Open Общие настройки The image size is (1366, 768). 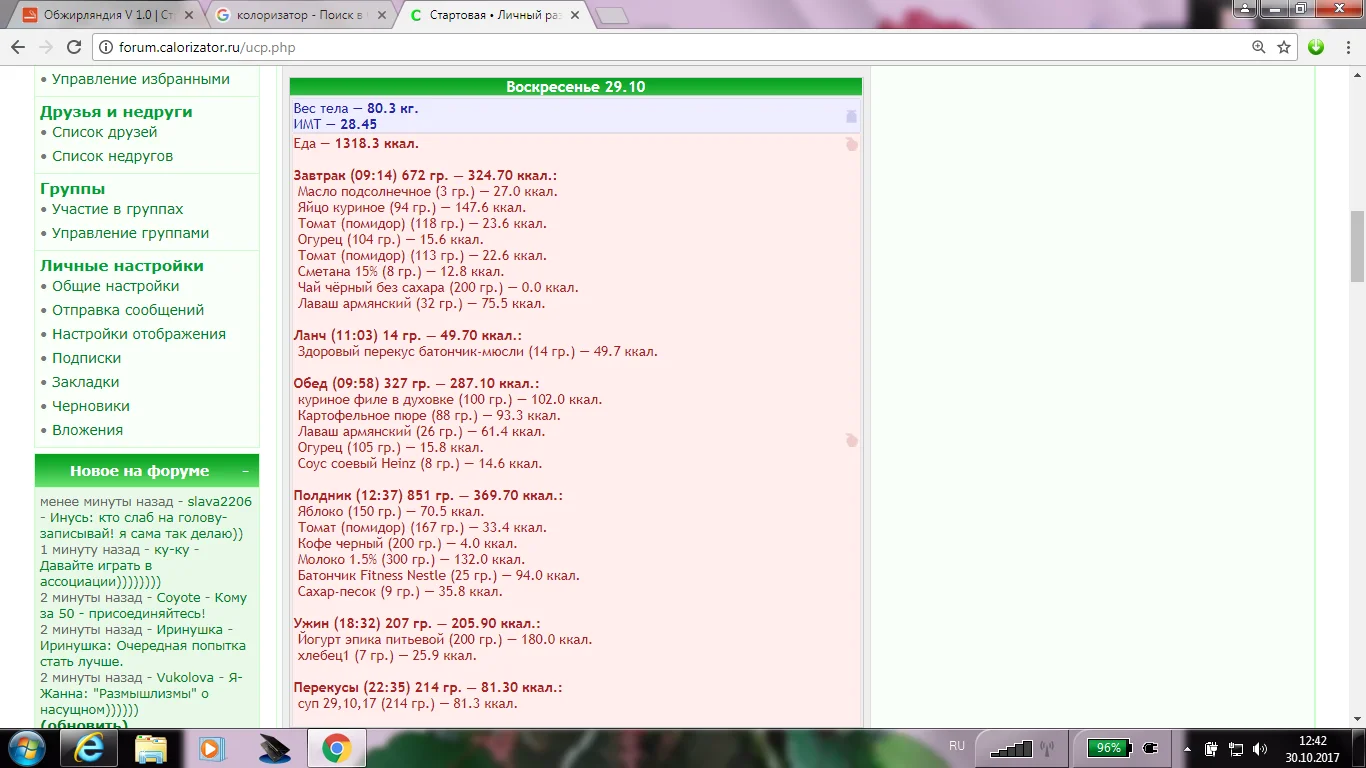pos(116,286)
